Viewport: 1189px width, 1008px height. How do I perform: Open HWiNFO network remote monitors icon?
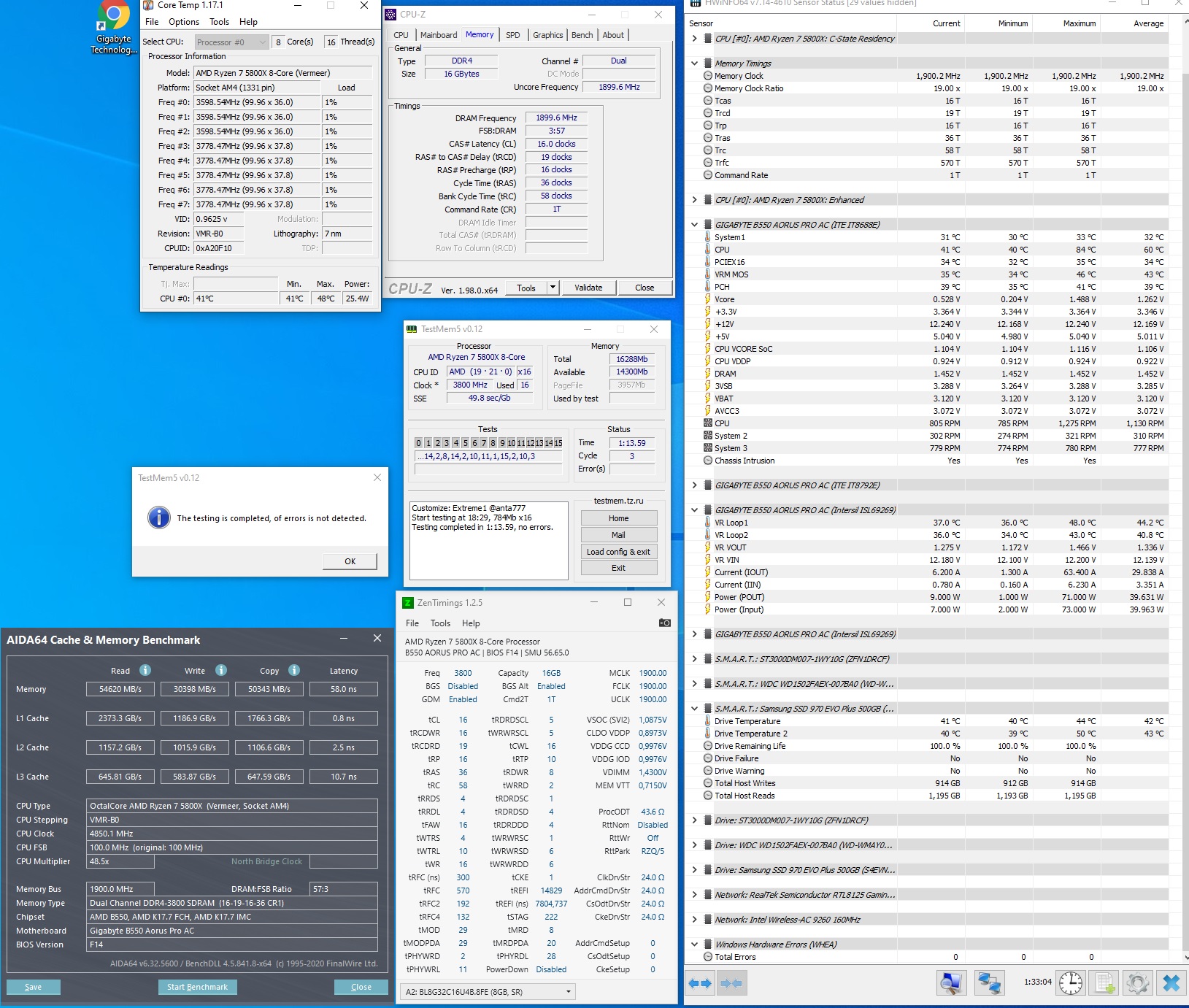pos(989,983)
